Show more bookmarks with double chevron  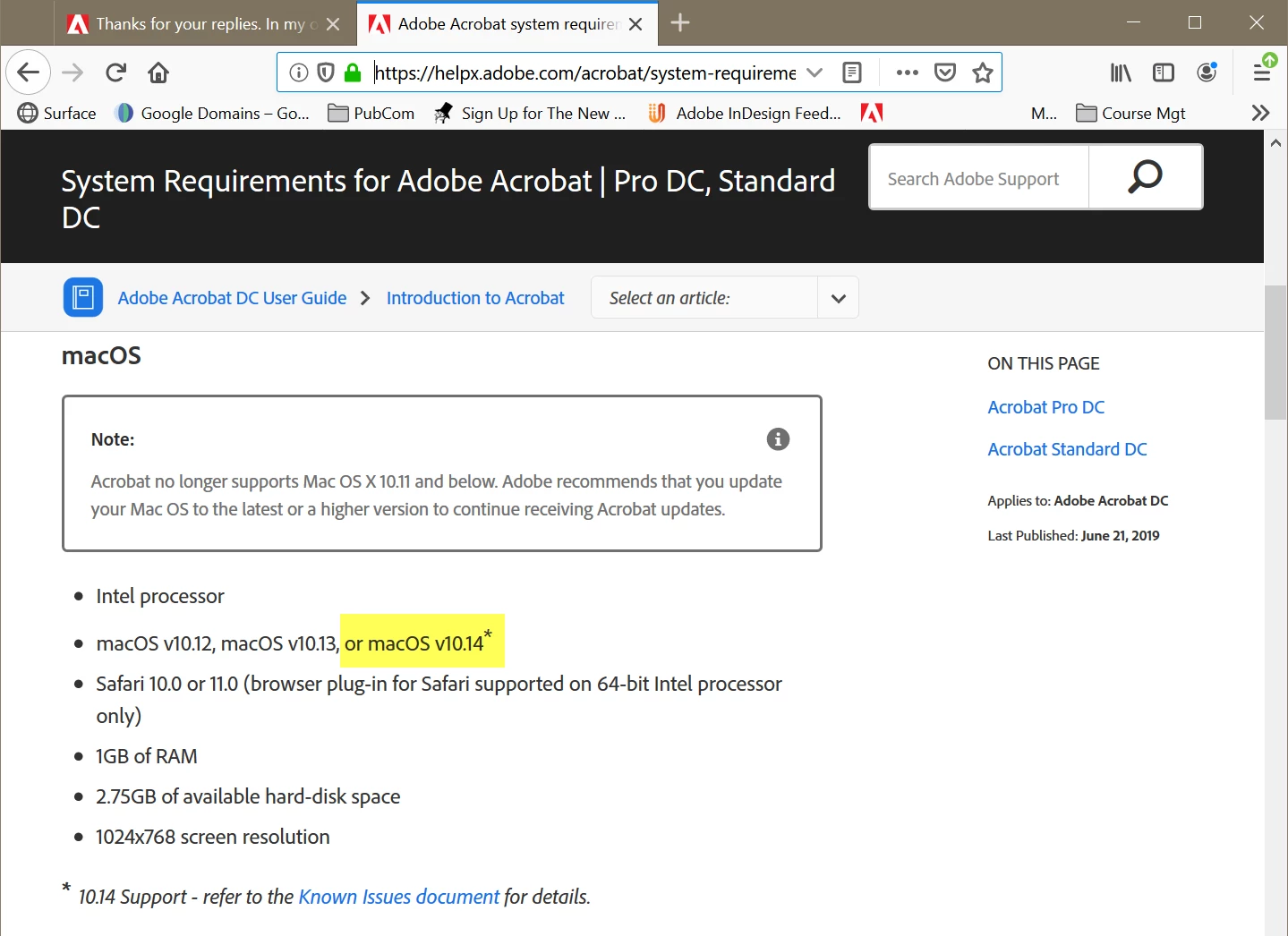click(1260, 113)
